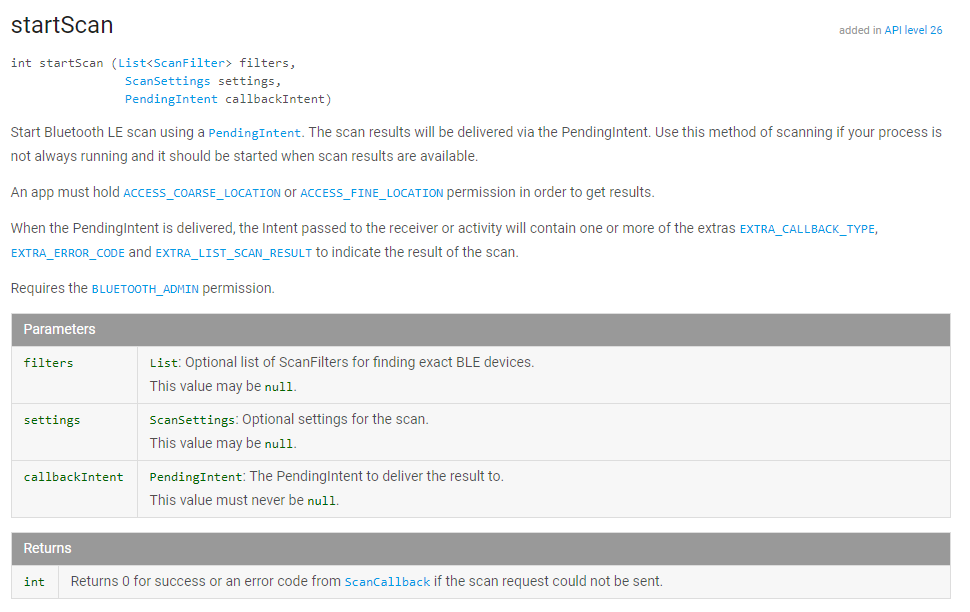Open the API level 26 link

913,30
